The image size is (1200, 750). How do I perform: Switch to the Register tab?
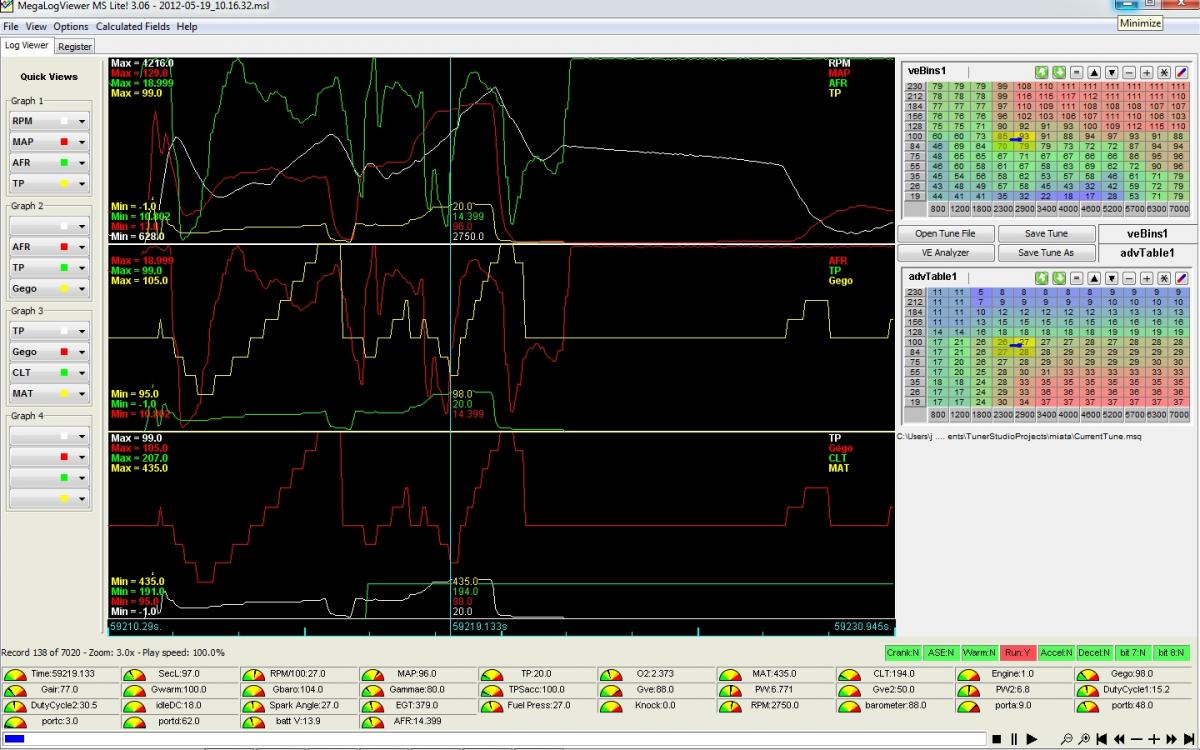75,46
